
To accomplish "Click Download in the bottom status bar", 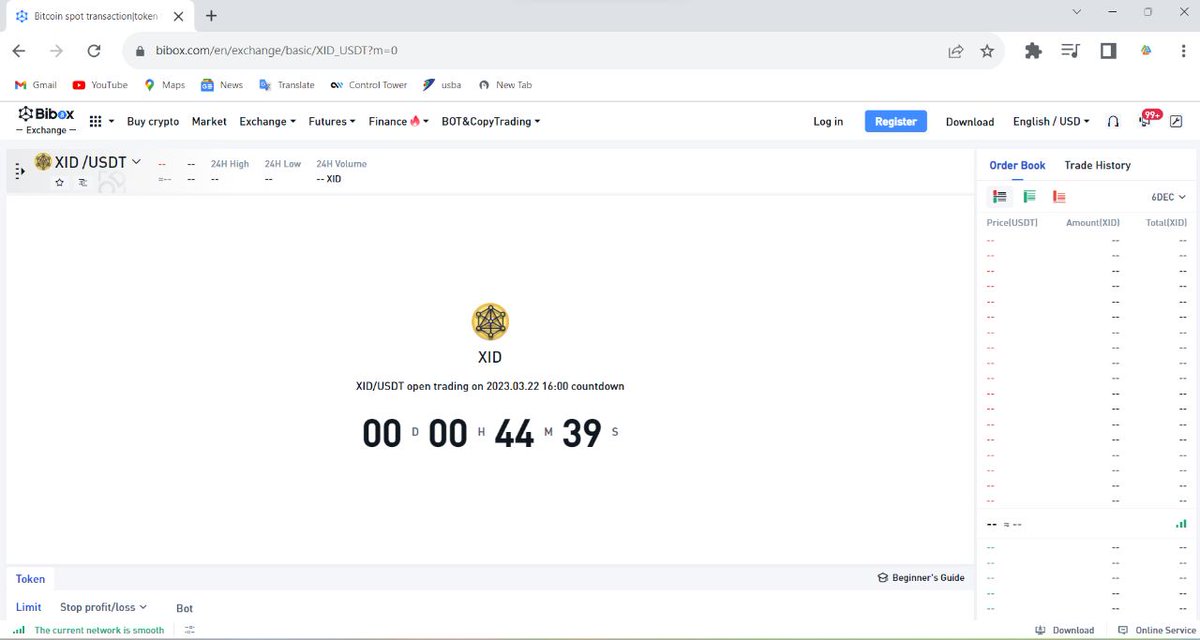I will [1065, 630].
